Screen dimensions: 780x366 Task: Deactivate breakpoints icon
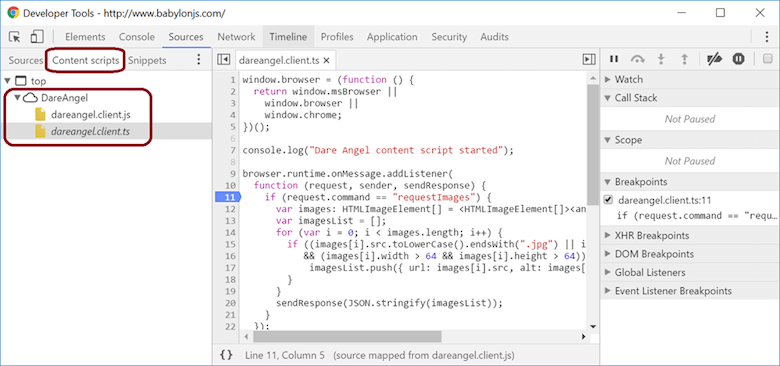tap(714, 59)
